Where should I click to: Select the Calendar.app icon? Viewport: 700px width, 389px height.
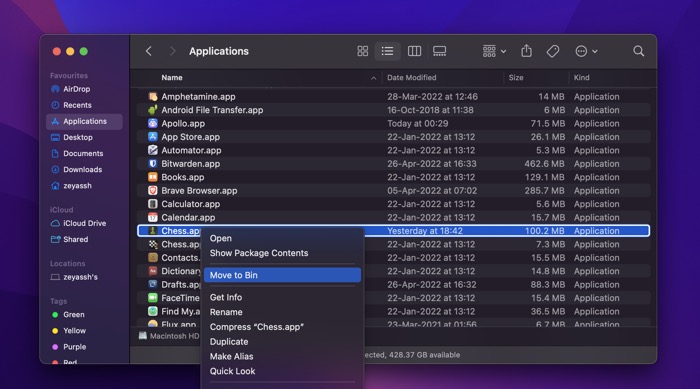[153, 218]
